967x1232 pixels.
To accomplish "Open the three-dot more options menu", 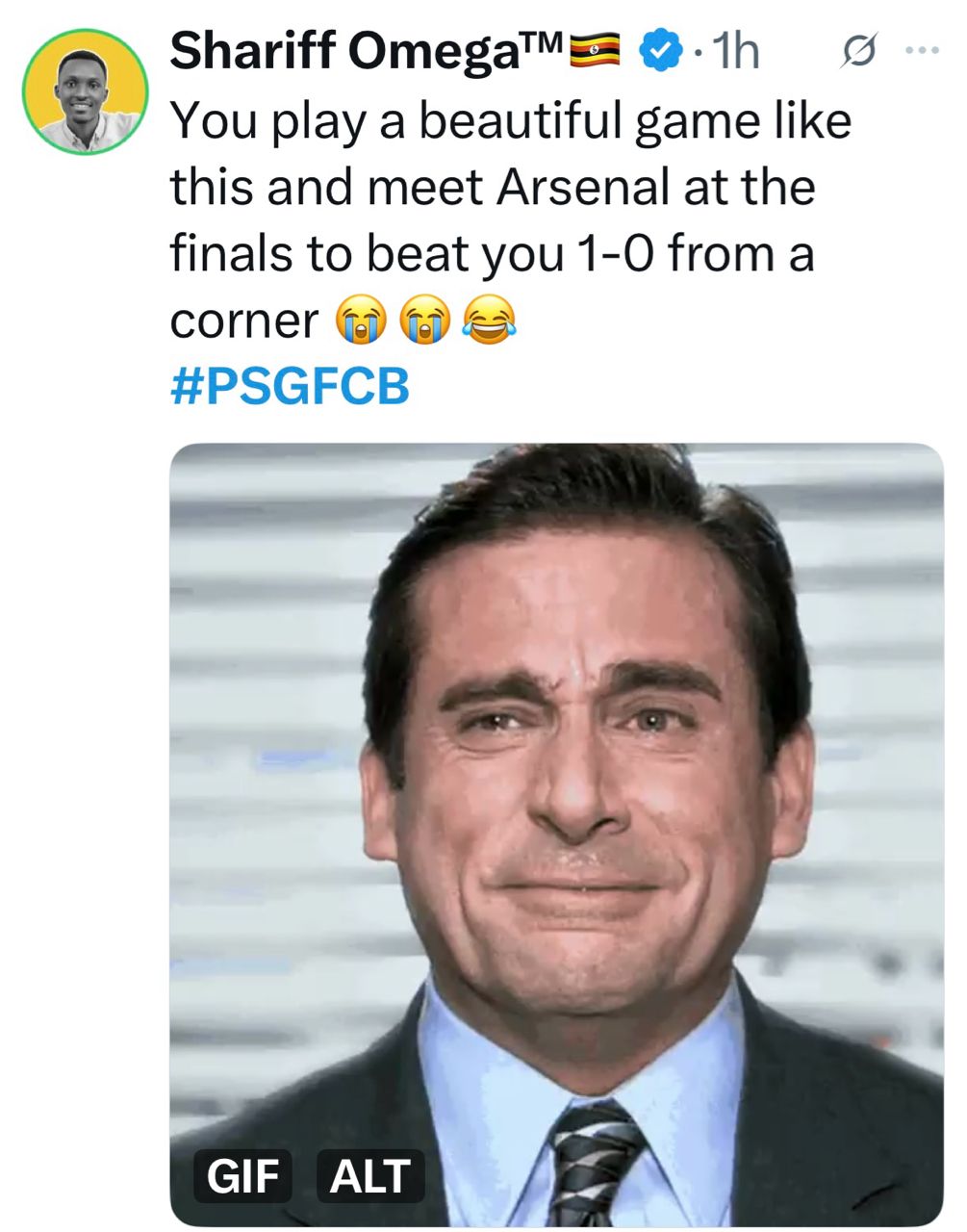I will click(x=921, y=51).
